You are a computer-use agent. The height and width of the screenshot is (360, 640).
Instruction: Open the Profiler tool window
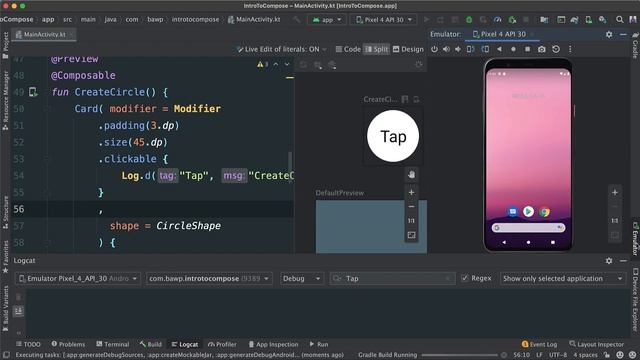[x=222, y=344]
